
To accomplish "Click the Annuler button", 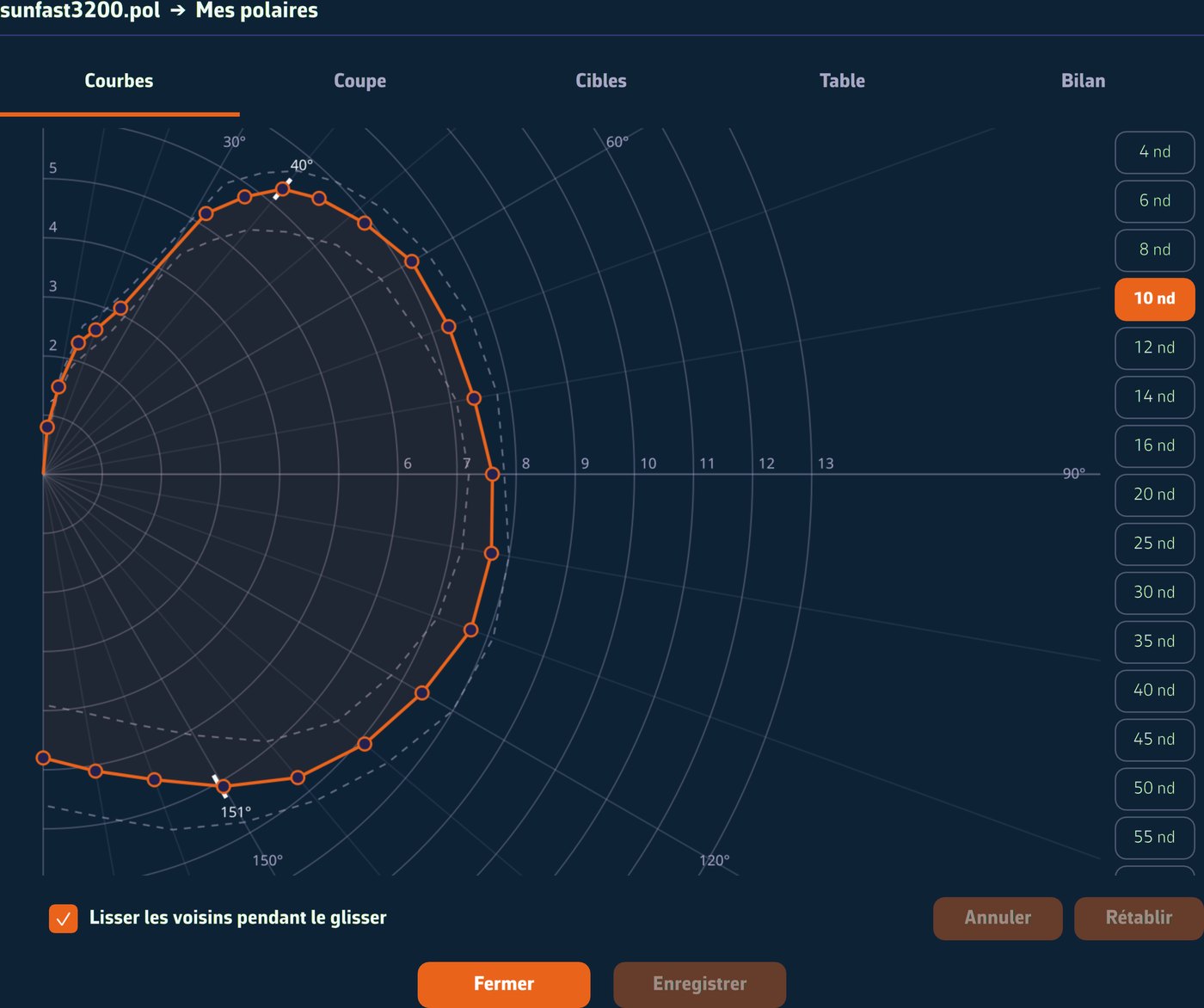I will tap(998, 919).
